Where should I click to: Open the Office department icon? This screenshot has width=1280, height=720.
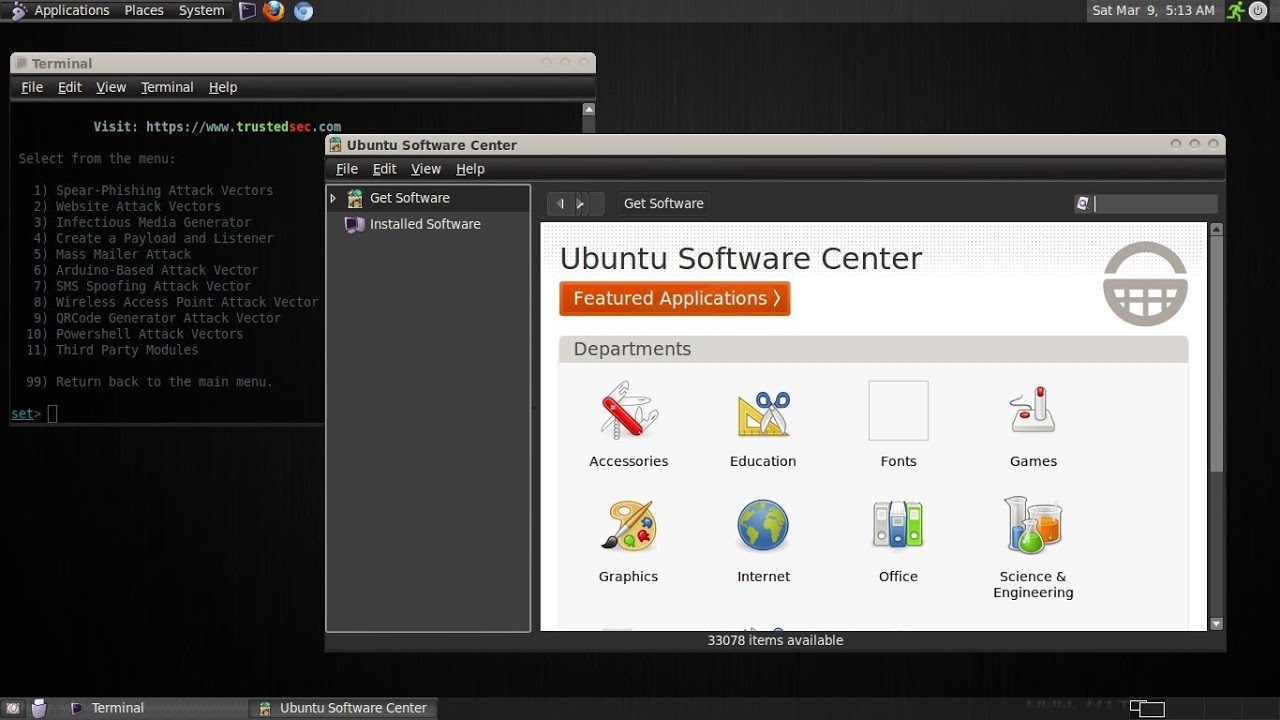(x=898, y=524)
